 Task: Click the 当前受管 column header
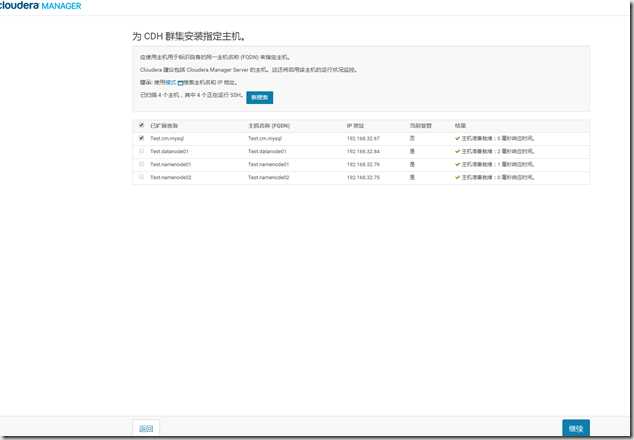[421, 126]
